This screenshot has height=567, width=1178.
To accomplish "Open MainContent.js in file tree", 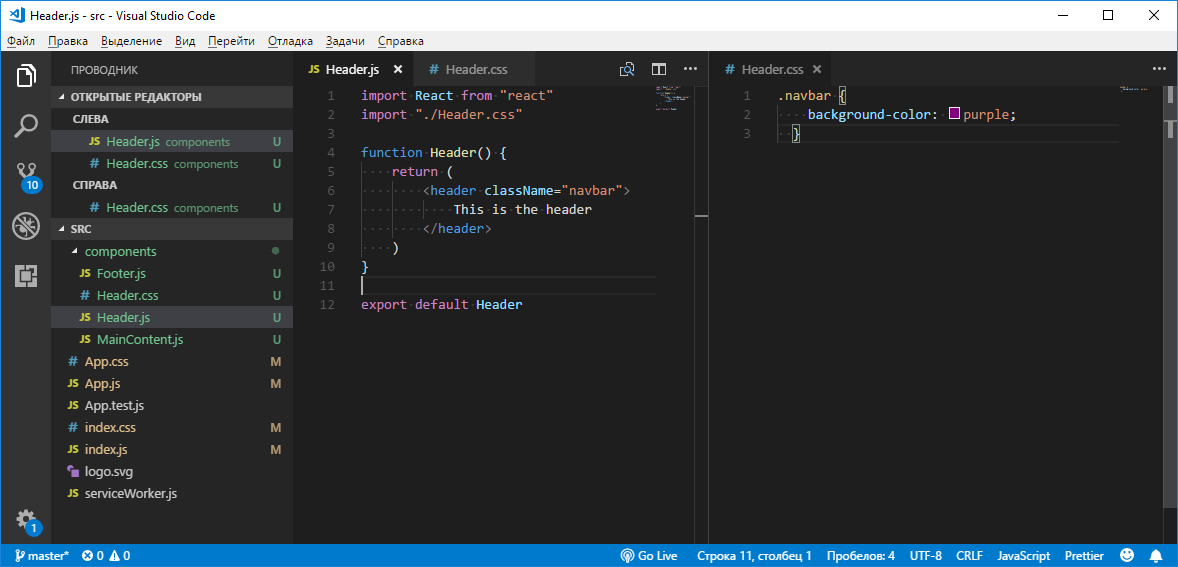I will 171,339.
